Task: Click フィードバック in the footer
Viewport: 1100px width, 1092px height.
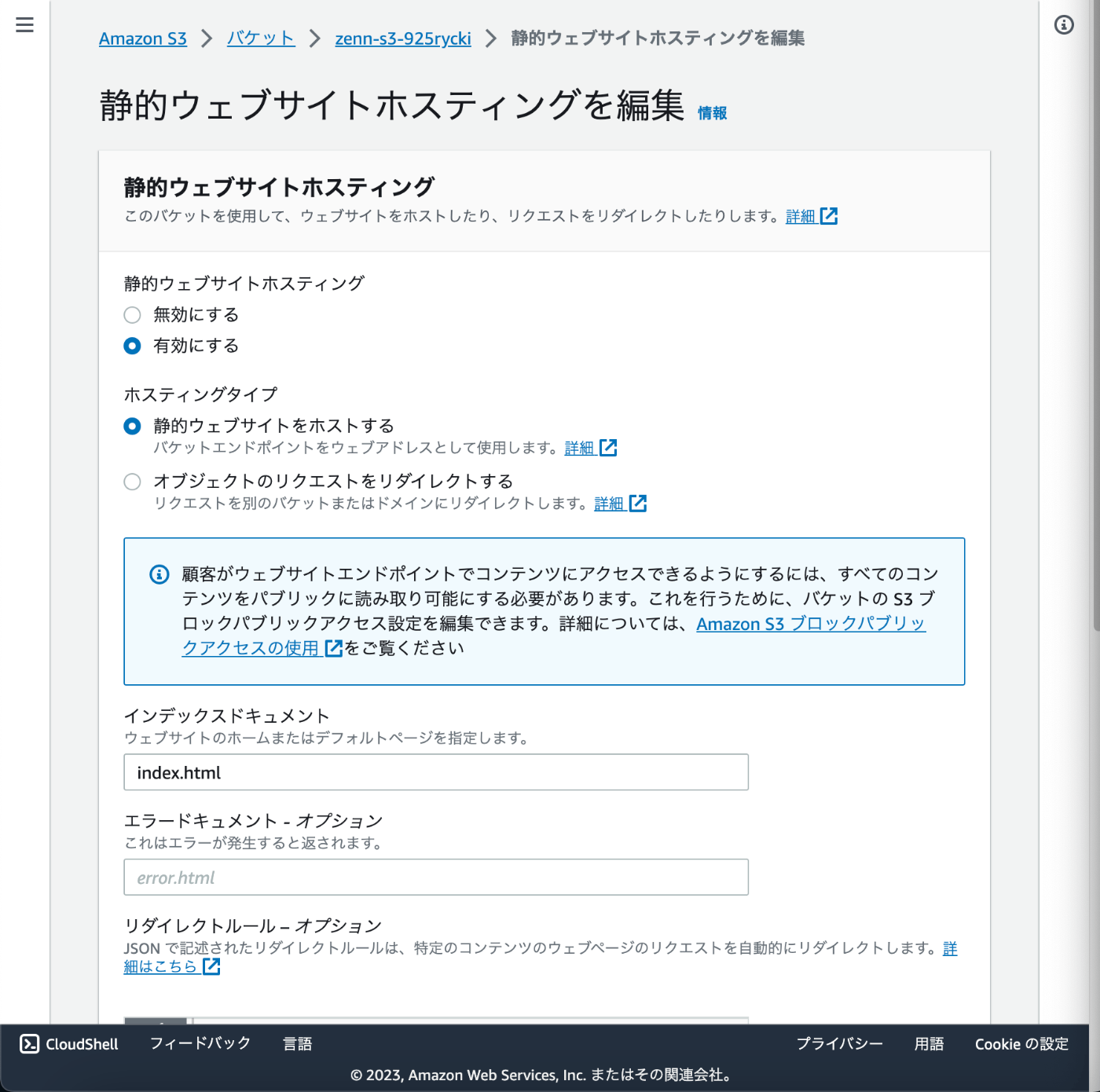Action: click(200, 1043)
